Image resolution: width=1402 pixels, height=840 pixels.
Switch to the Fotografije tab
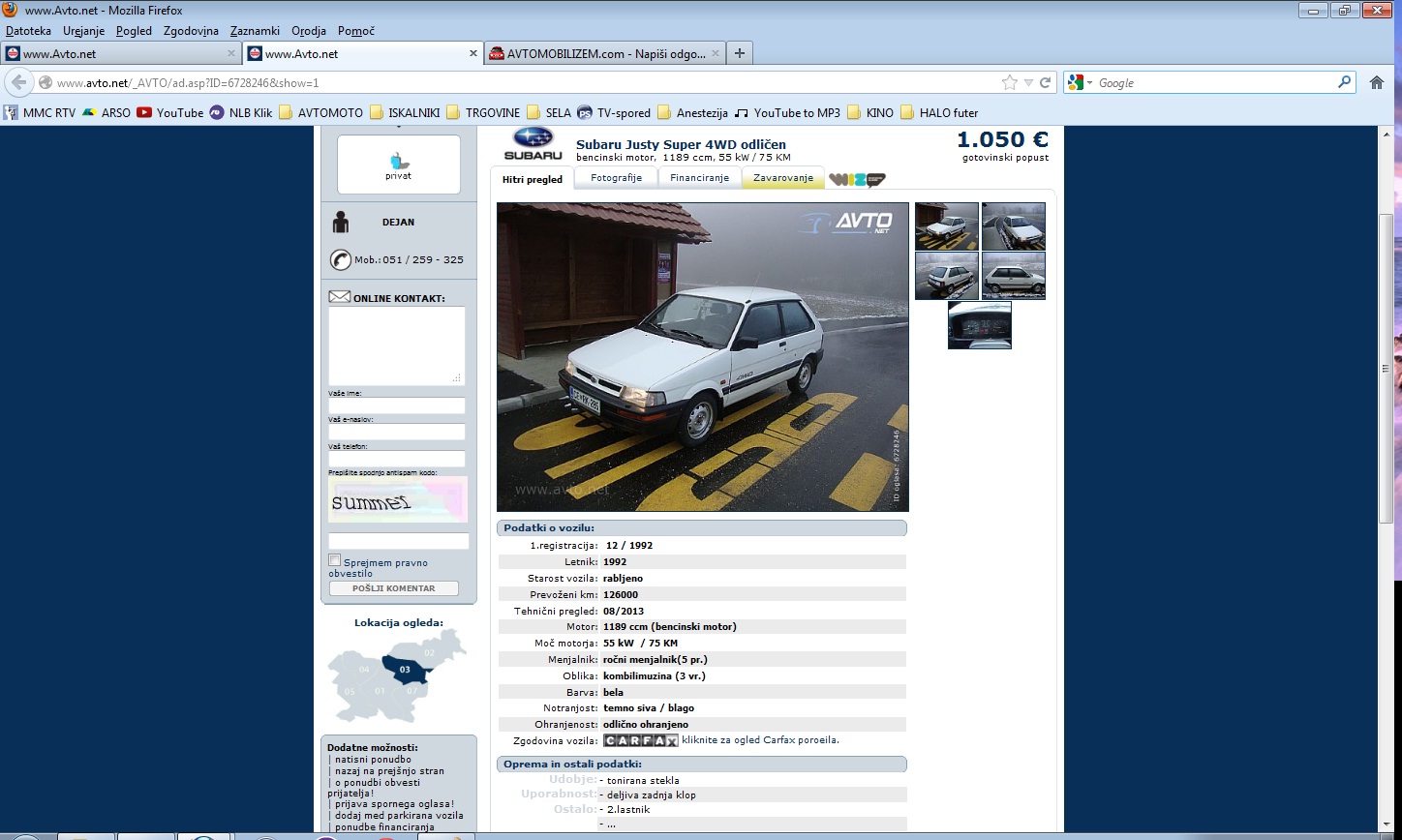click(x=616, y=178)
